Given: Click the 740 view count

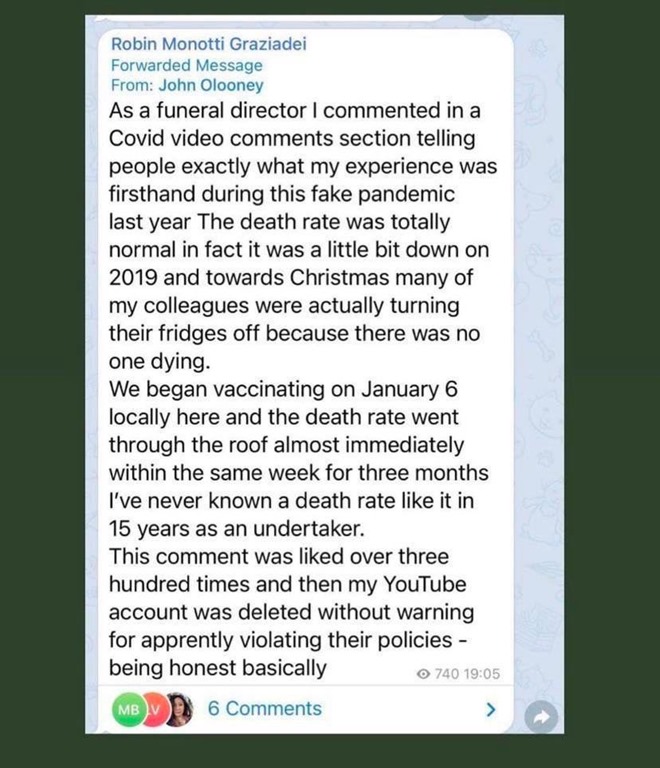Looking at the screenshot, I should 443,674.
